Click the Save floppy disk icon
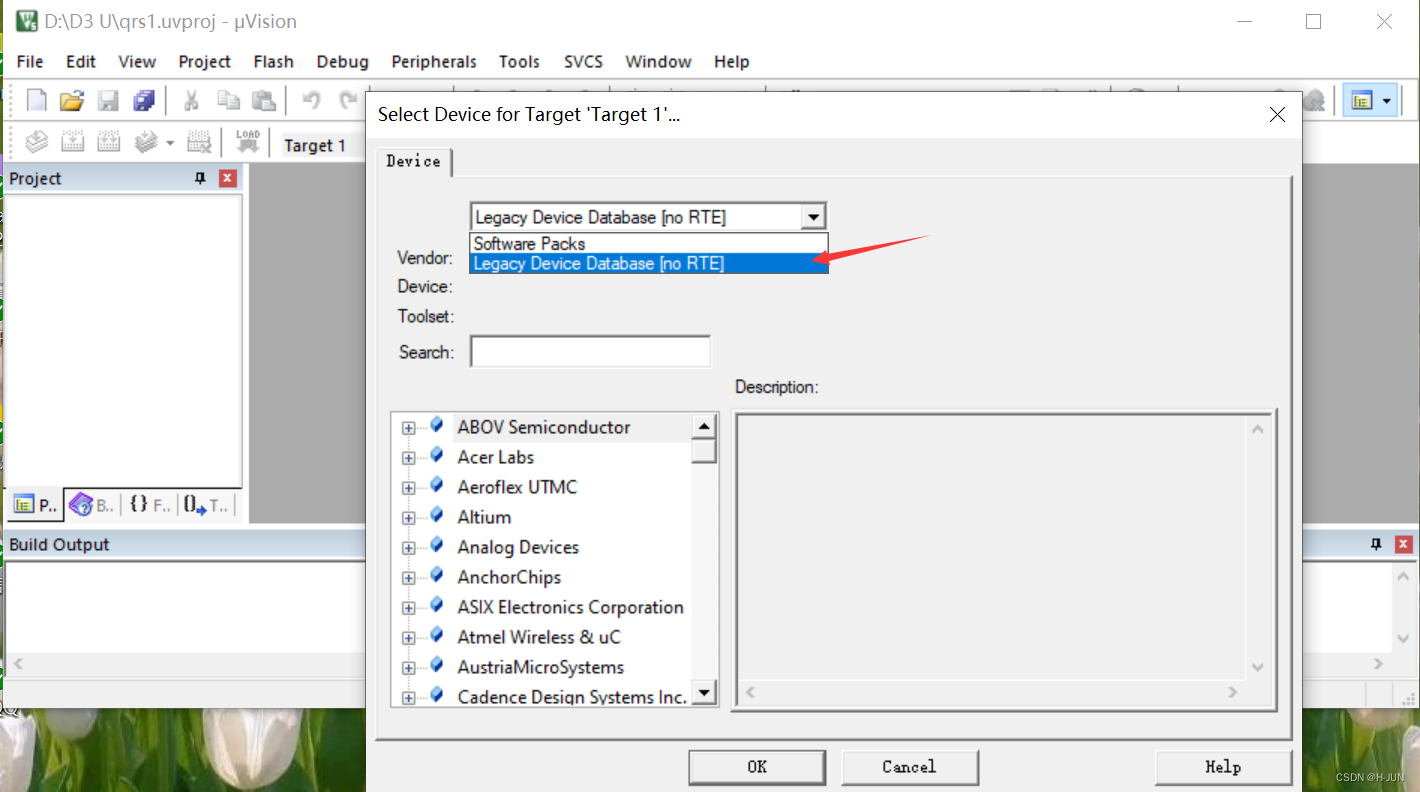 click(x=108, y=100)
